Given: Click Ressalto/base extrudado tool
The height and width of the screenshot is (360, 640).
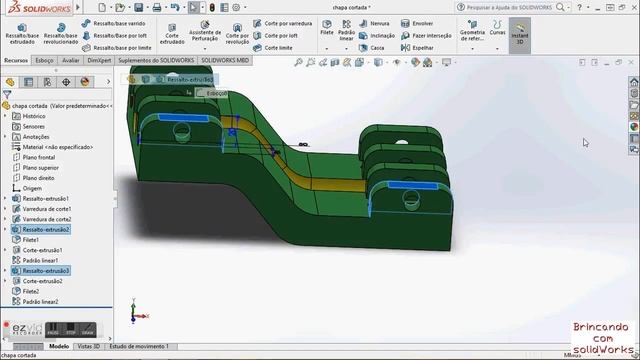Looking at the screenshot, I should click(22, 33).
